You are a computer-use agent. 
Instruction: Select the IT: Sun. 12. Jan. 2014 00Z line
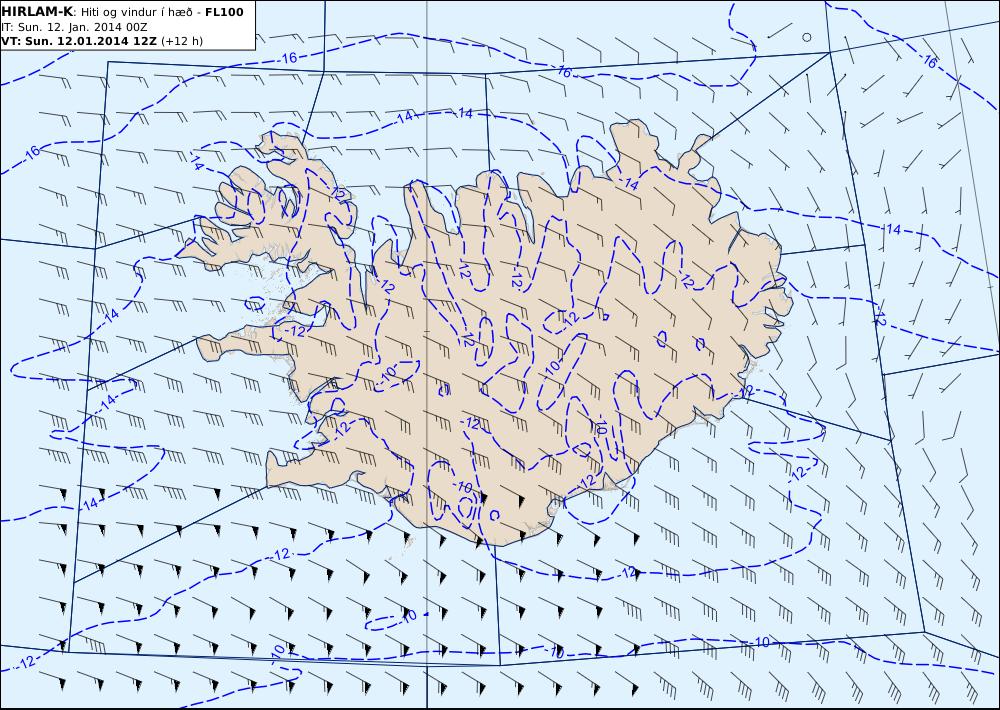[74, 27]
